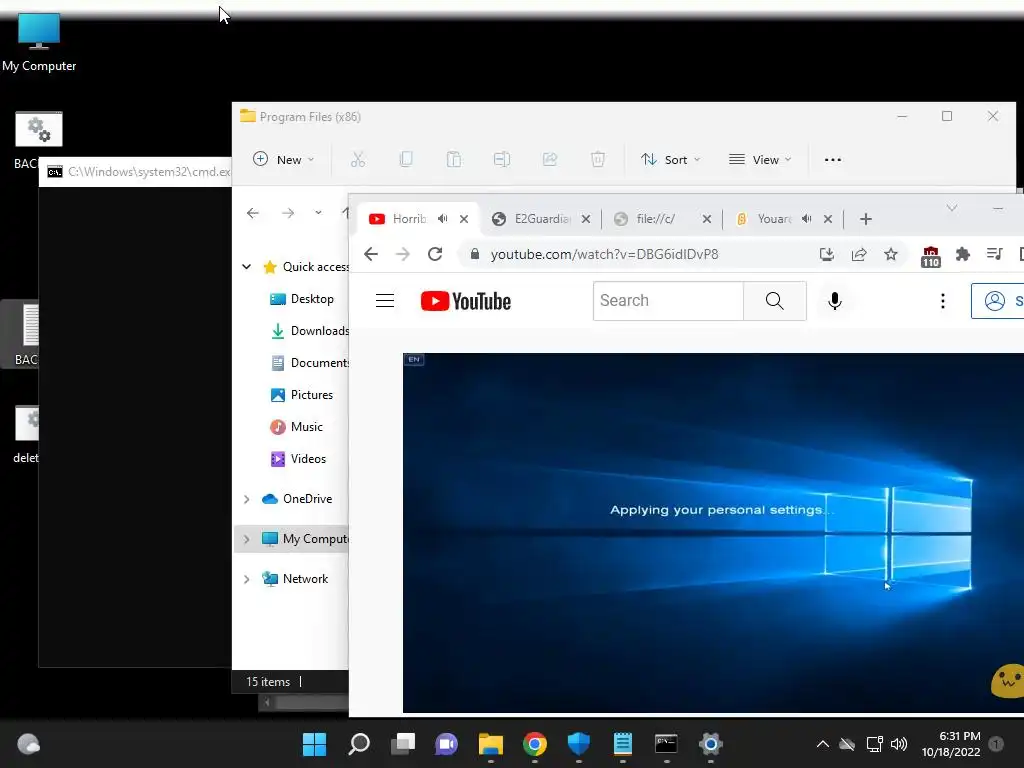1024x768 pixels.
Task: Select Music in navigation pane
Action: pos(296,426)
